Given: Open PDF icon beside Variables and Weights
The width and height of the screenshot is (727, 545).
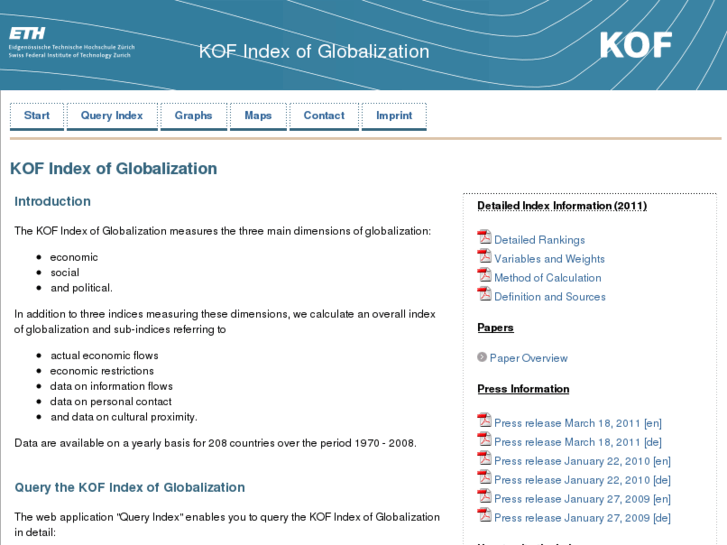Looking at the screenshot, I should [485, 256].
